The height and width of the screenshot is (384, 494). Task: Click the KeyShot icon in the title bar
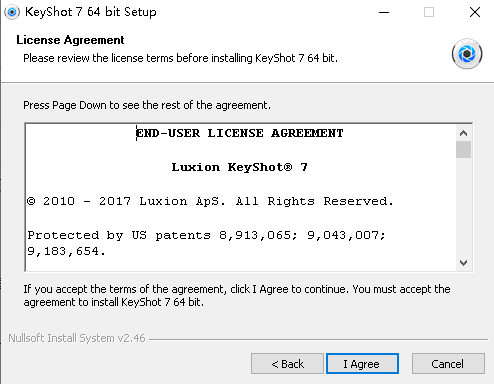pyautogui.click(x=12, y=12)
